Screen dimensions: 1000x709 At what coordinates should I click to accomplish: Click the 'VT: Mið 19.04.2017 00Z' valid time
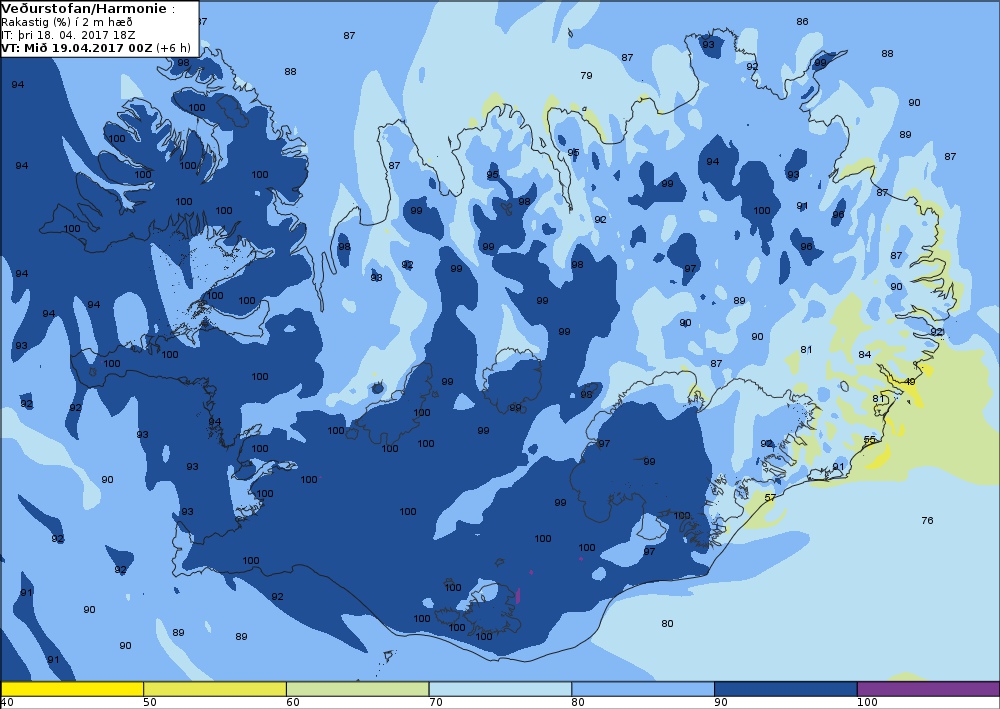77,48
